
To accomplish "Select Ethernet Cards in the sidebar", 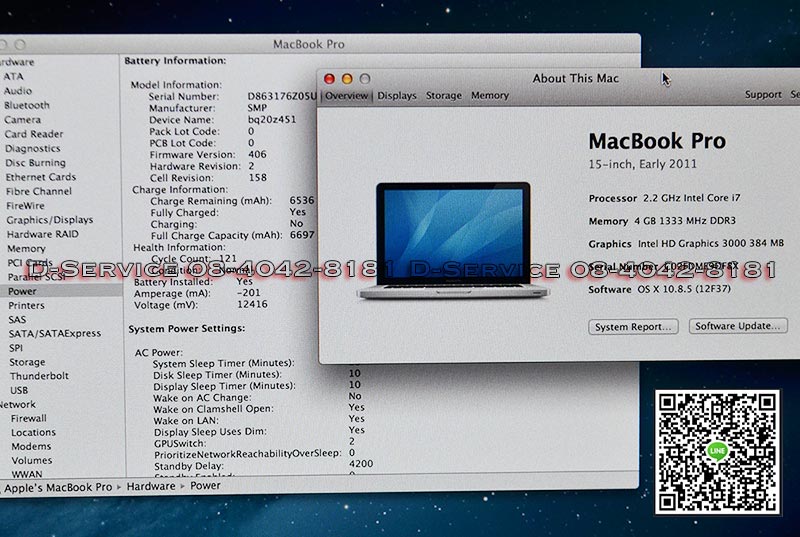I will coord(41,177).
